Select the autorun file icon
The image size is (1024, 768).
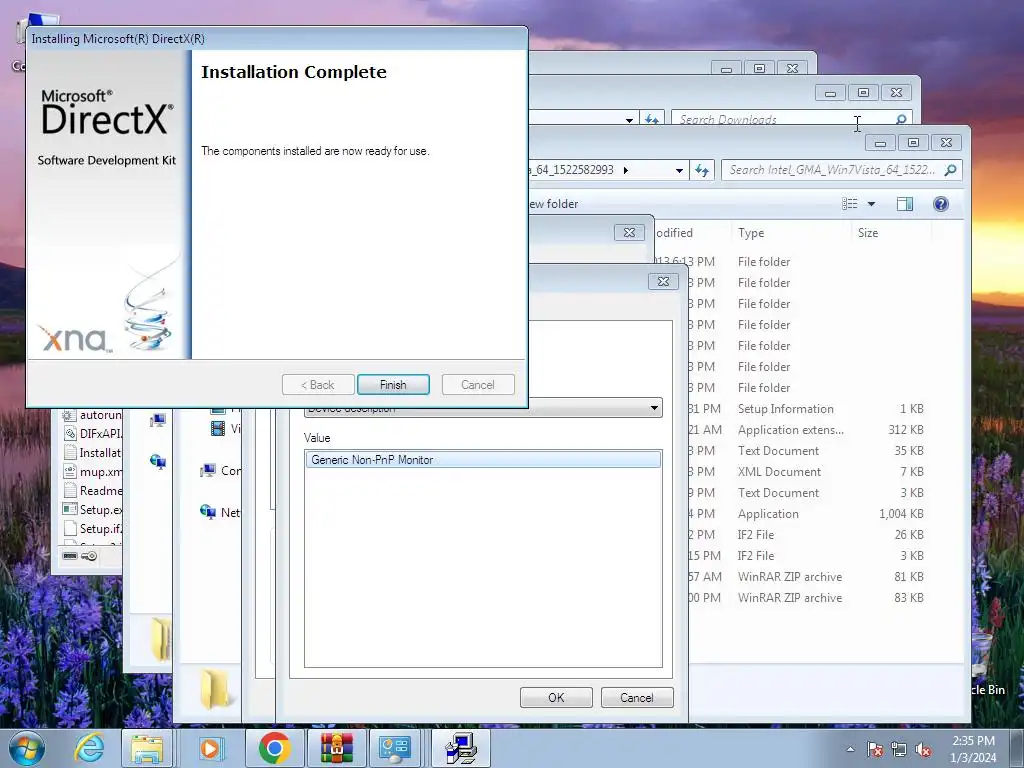click(x=69, y=415)
